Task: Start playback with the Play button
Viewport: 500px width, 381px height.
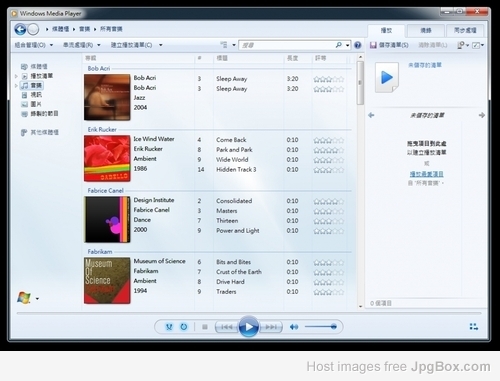Action: pos(248,327)
